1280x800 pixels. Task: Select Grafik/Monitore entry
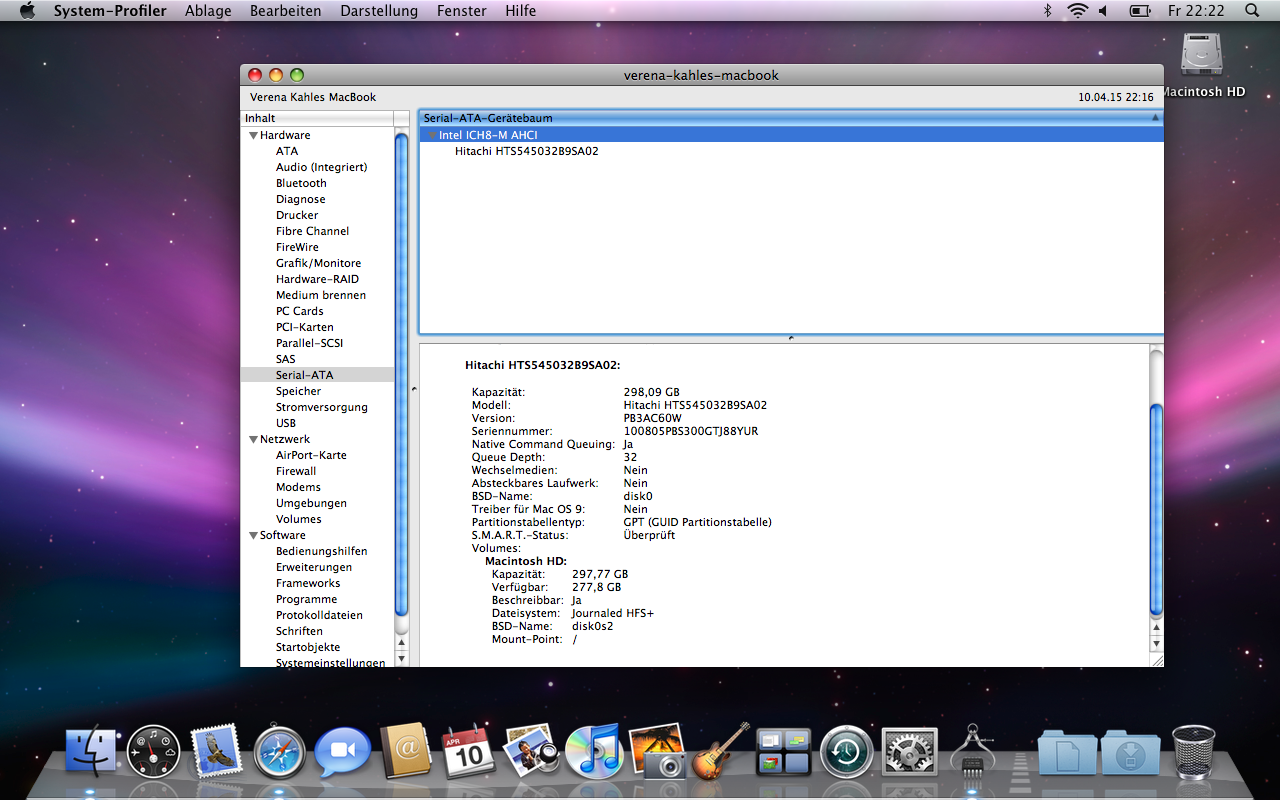[318, 263]
